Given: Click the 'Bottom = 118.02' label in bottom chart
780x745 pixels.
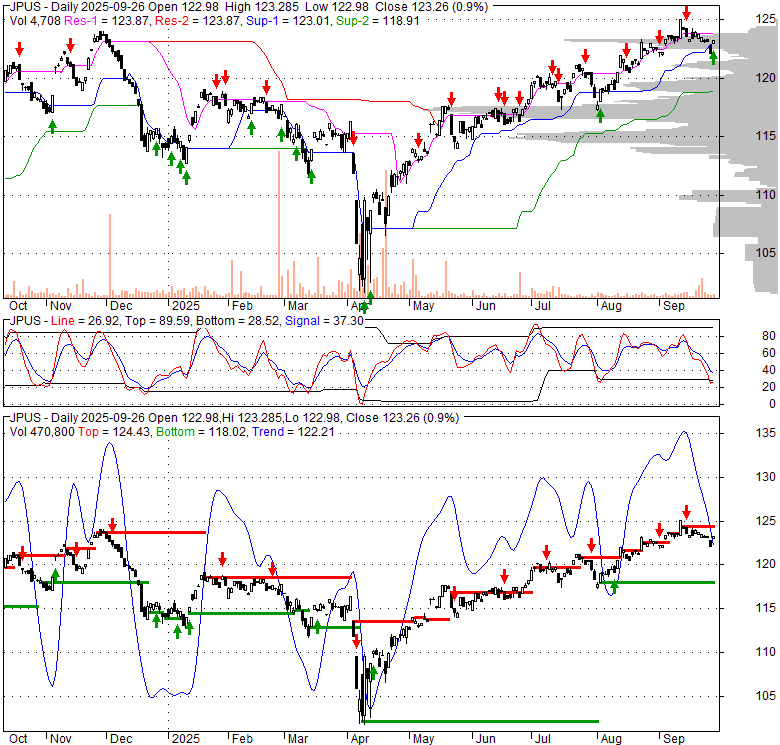Looking at the screenshot, I should click(201, 432).
